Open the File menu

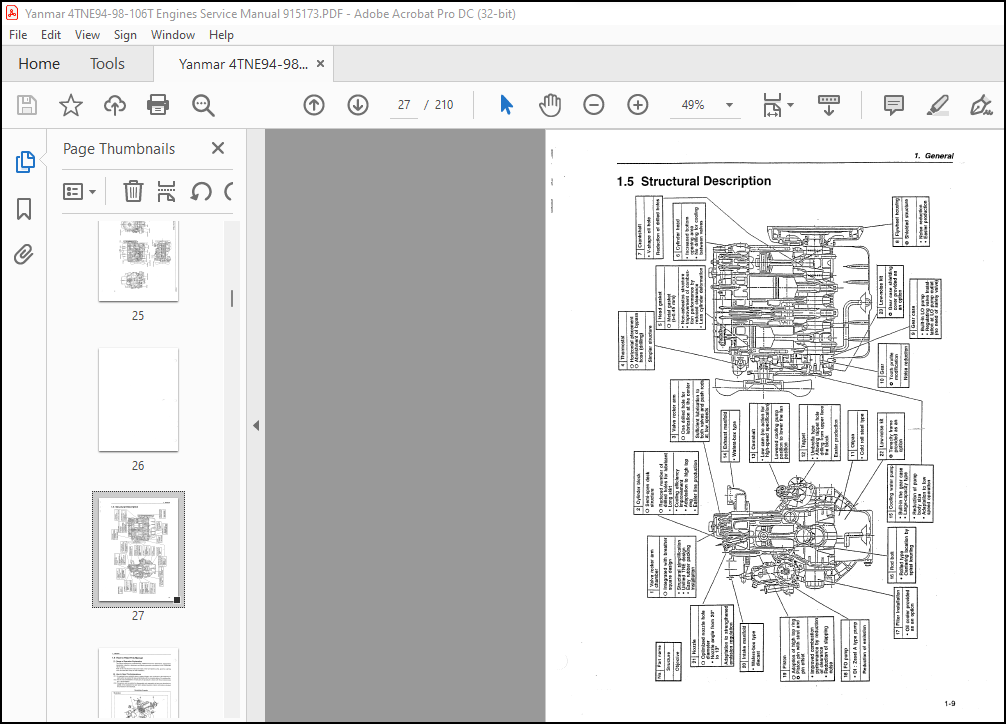18,35
